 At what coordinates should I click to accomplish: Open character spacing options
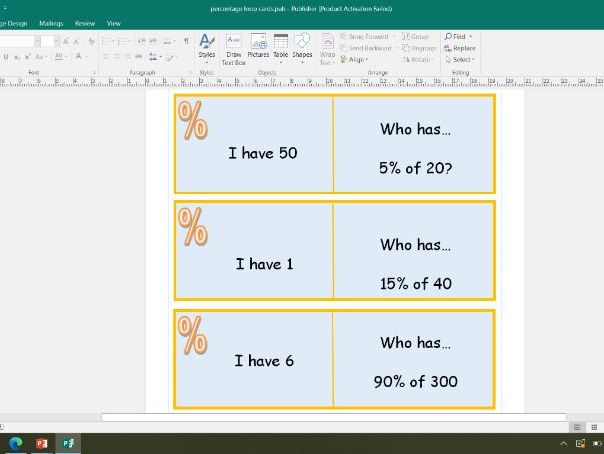(60, 57)
